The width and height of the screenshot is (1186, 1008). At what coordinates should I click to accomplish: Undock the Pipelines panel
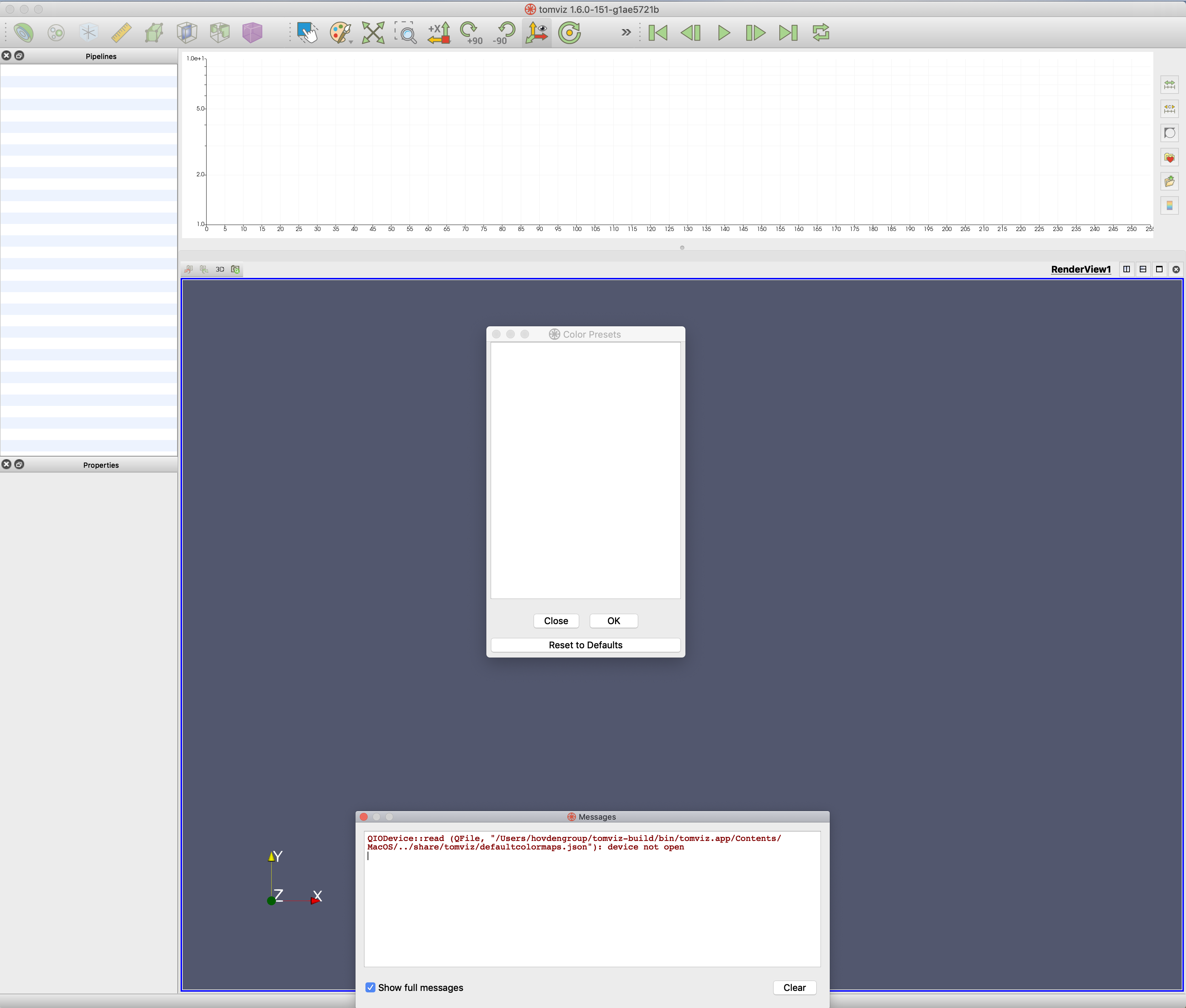(19, 55)
